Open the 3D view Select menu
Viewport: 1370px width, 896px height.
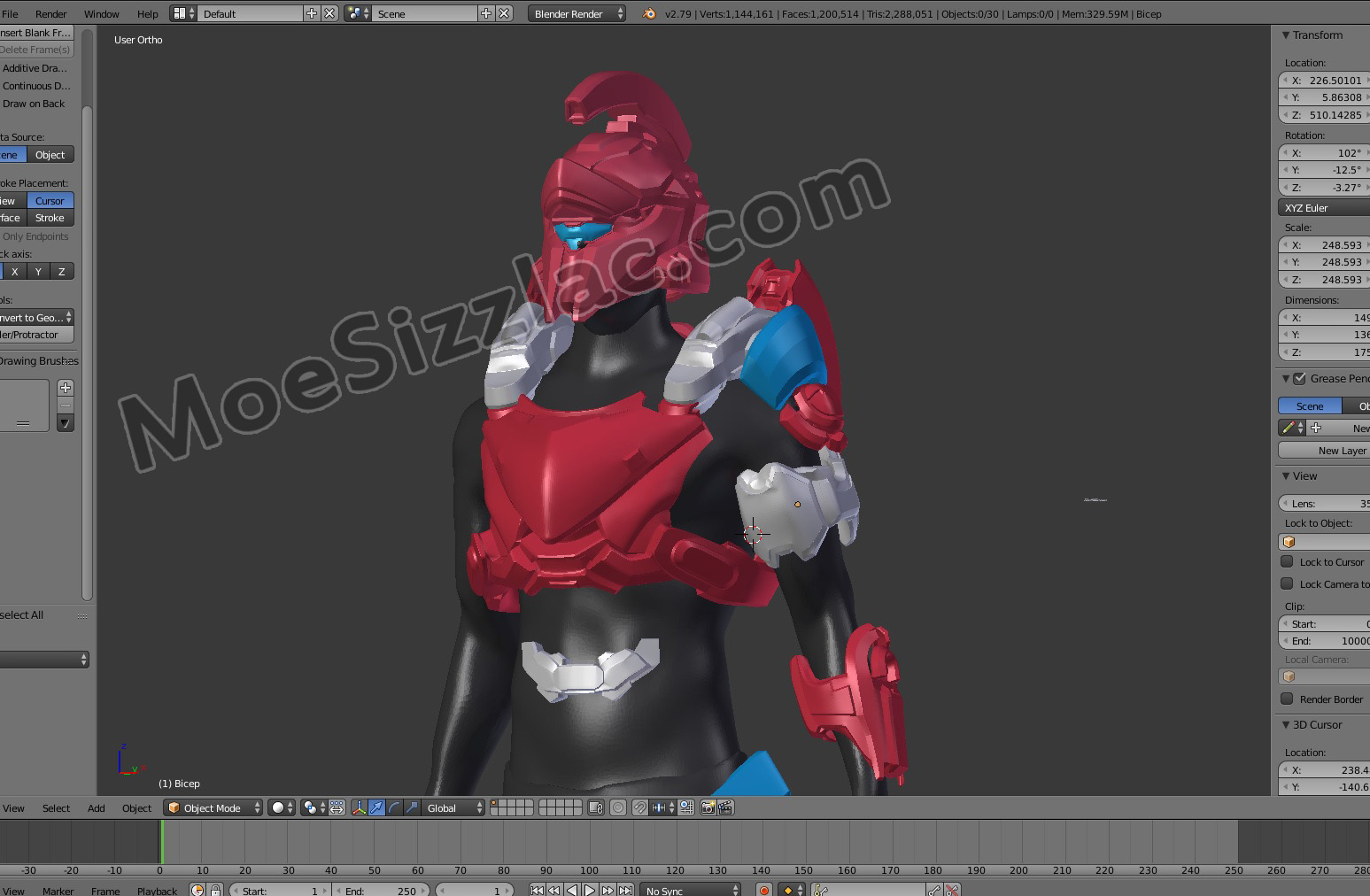56,808
